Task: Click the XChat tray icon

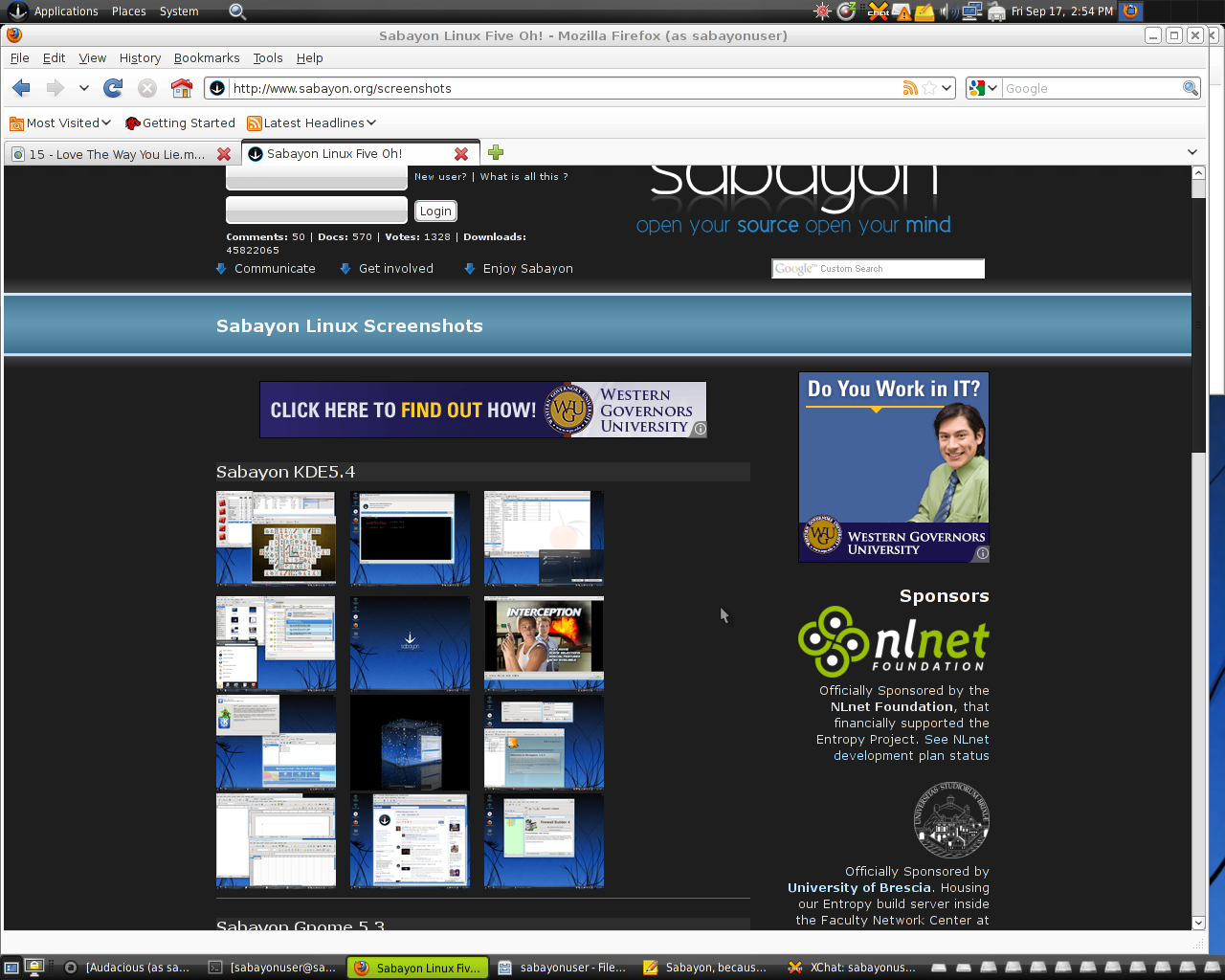Action: pyautogui.click(x=879, y=11)
